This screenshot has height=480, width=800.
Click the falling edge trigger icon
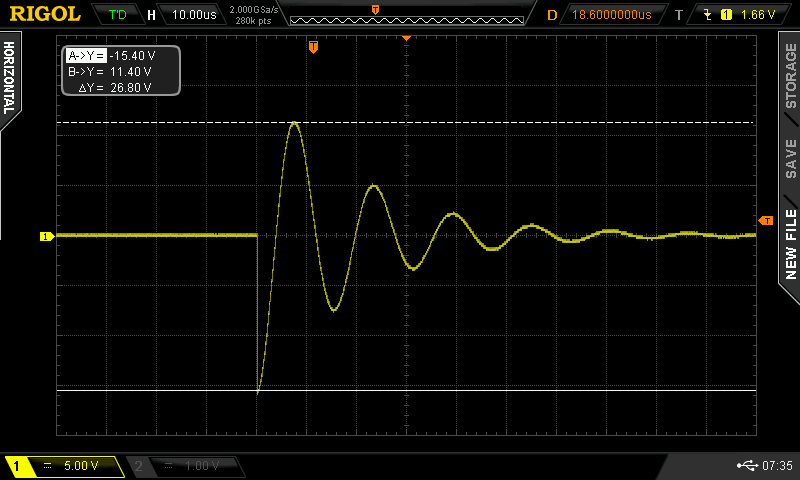click(707, 14)
